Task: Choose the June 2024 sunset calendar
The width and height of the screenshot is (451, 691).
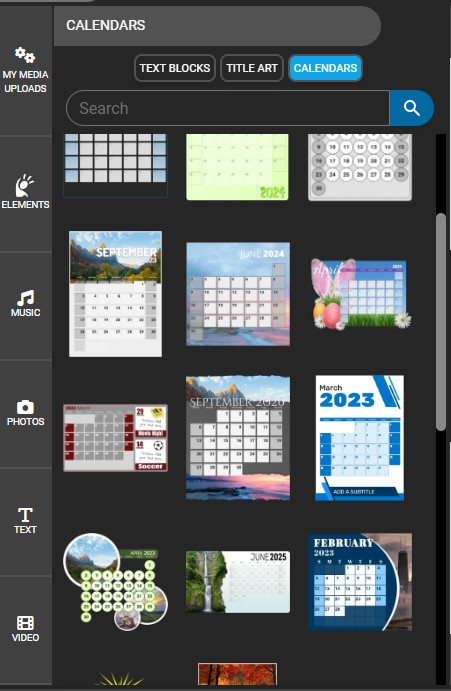Action: [x=238, y=294]
